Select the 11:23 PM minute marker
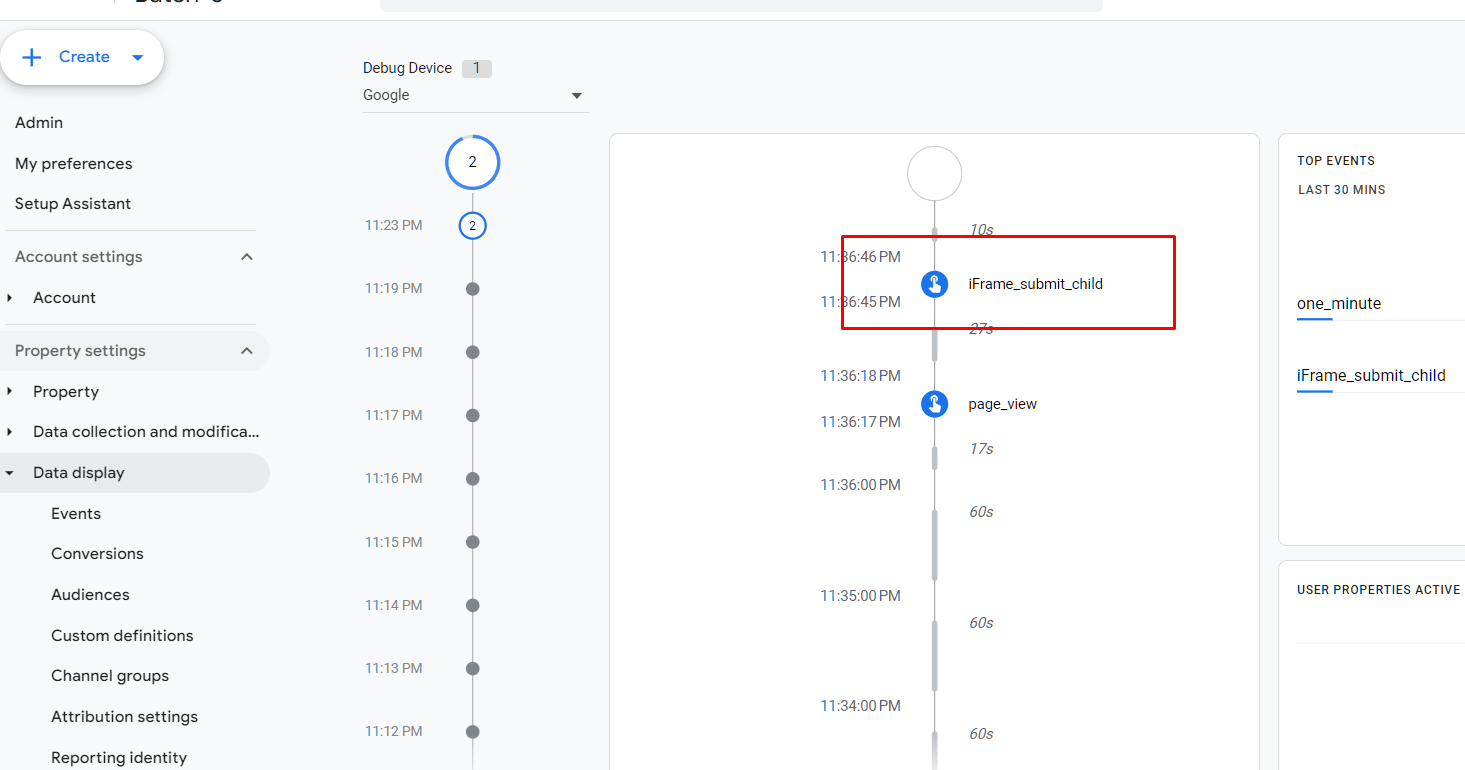Screen dimensions: 1465x770 point(472,226)
